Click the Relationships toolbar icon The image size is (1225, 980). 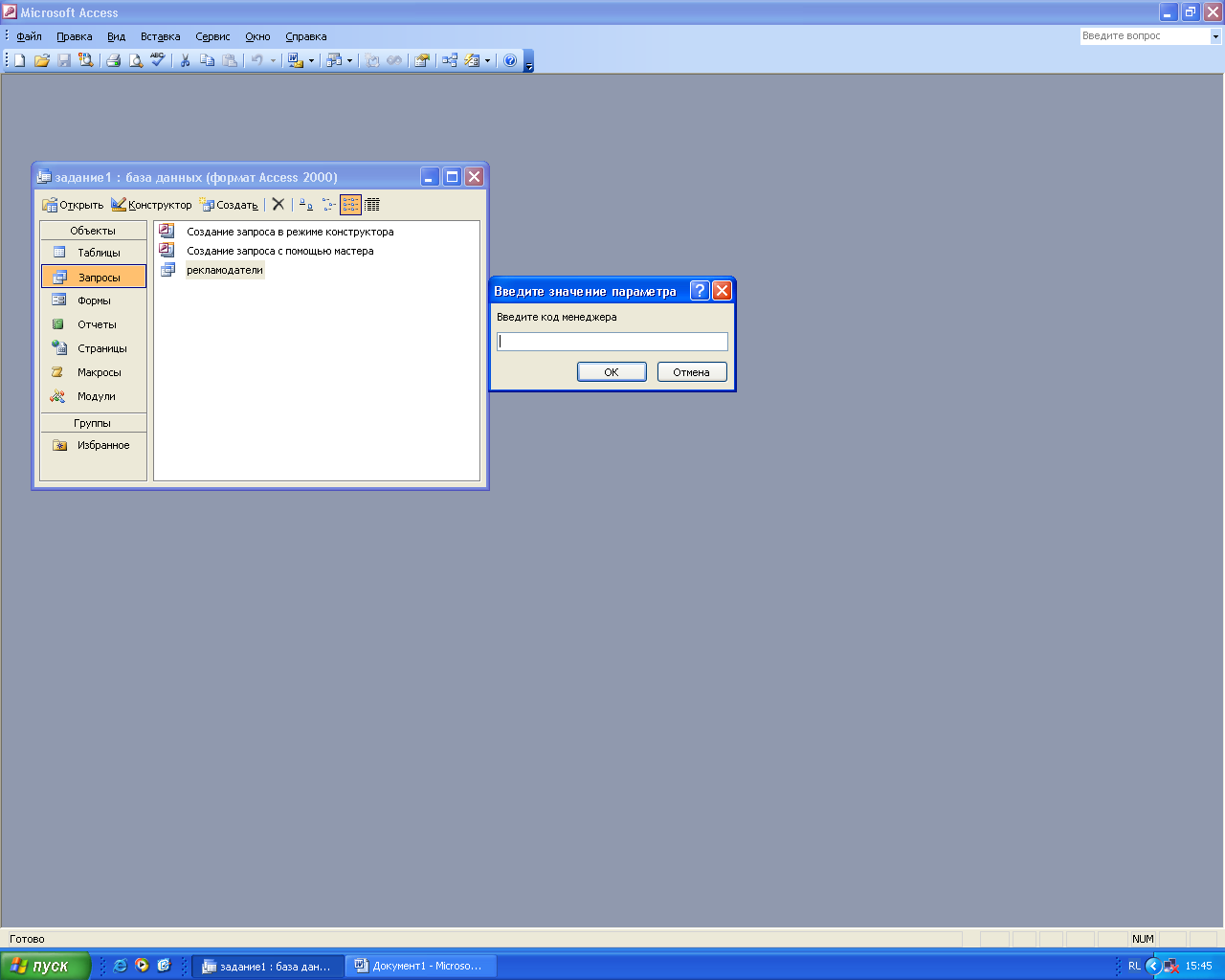point(449,60)
